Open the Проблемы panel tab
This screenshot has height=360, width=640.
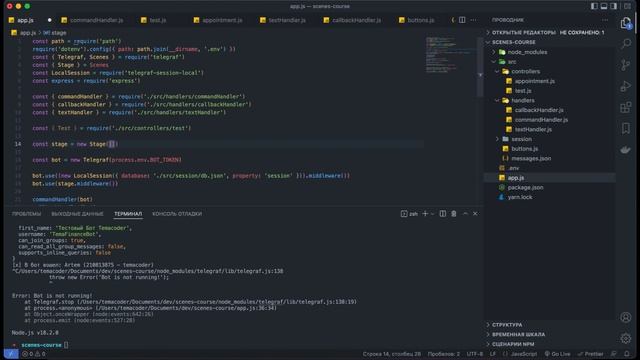[27, 214]
